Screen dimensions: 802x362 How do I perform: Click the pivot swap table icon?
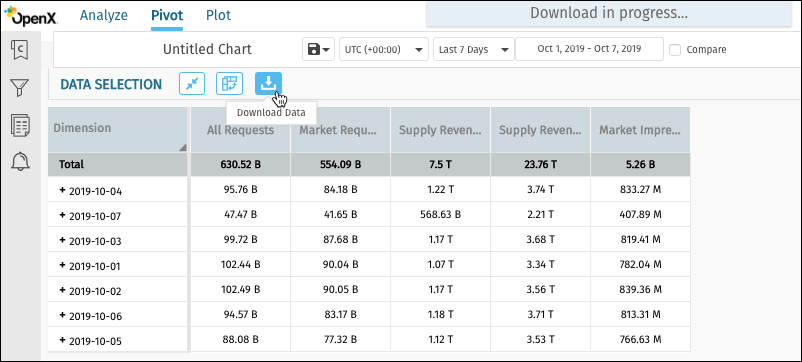pos(230,84)
